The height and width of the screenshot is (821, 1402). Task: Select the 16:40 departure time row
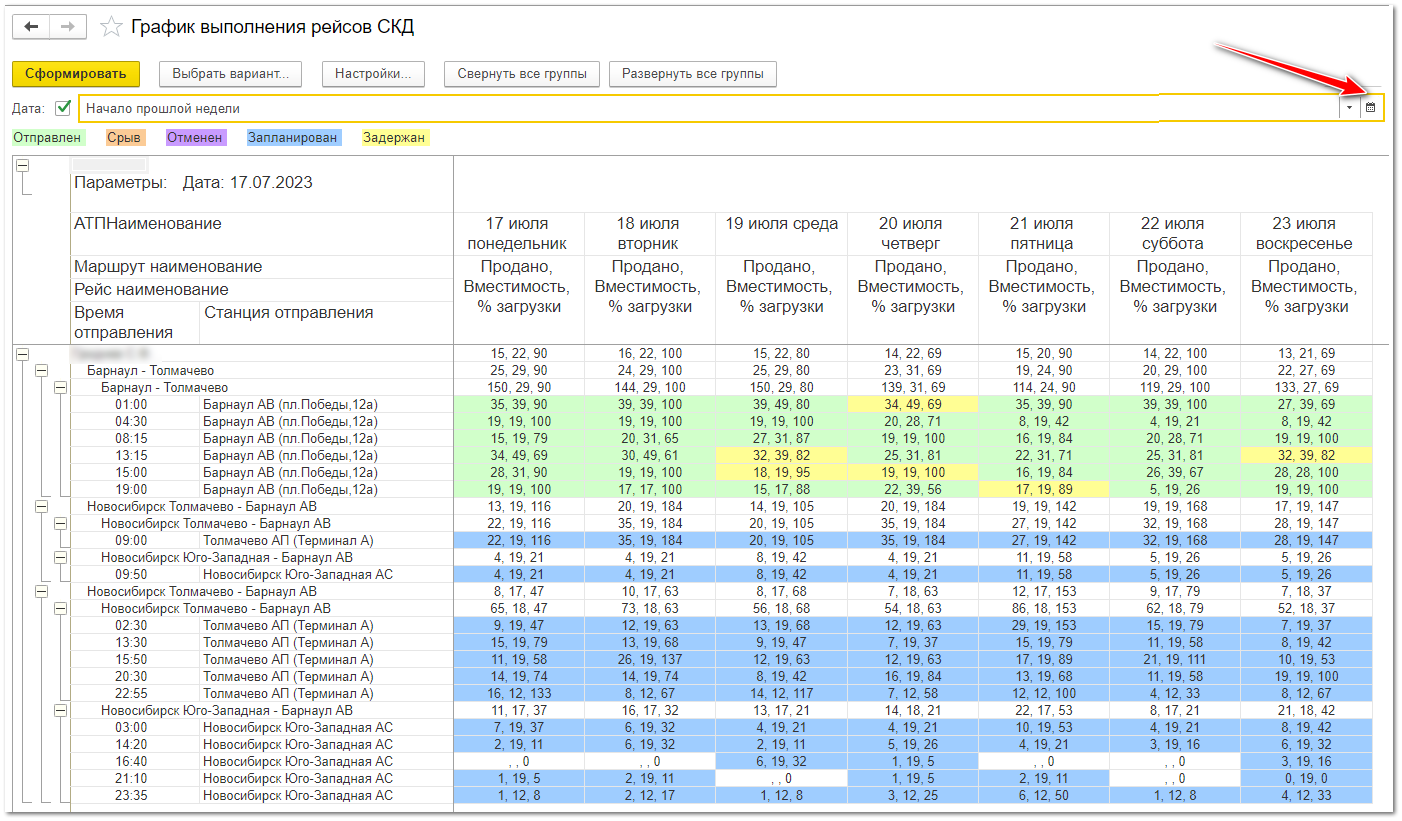[x=133, y=762]
